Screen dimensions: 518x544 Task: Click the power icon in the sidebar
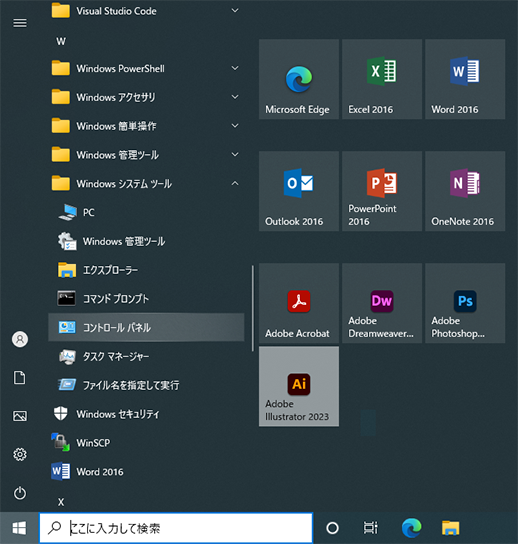(20, 493)
